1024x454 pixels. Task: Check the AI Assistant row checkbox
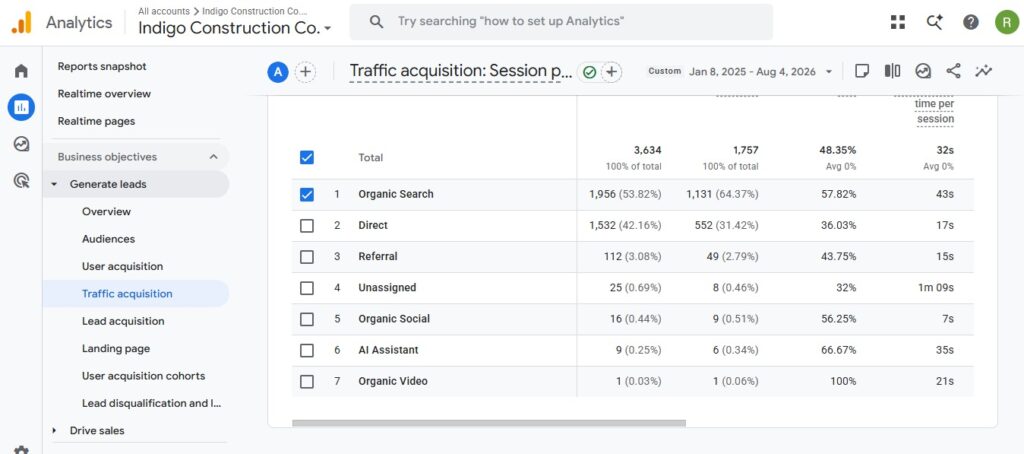(x=306, y=350)
